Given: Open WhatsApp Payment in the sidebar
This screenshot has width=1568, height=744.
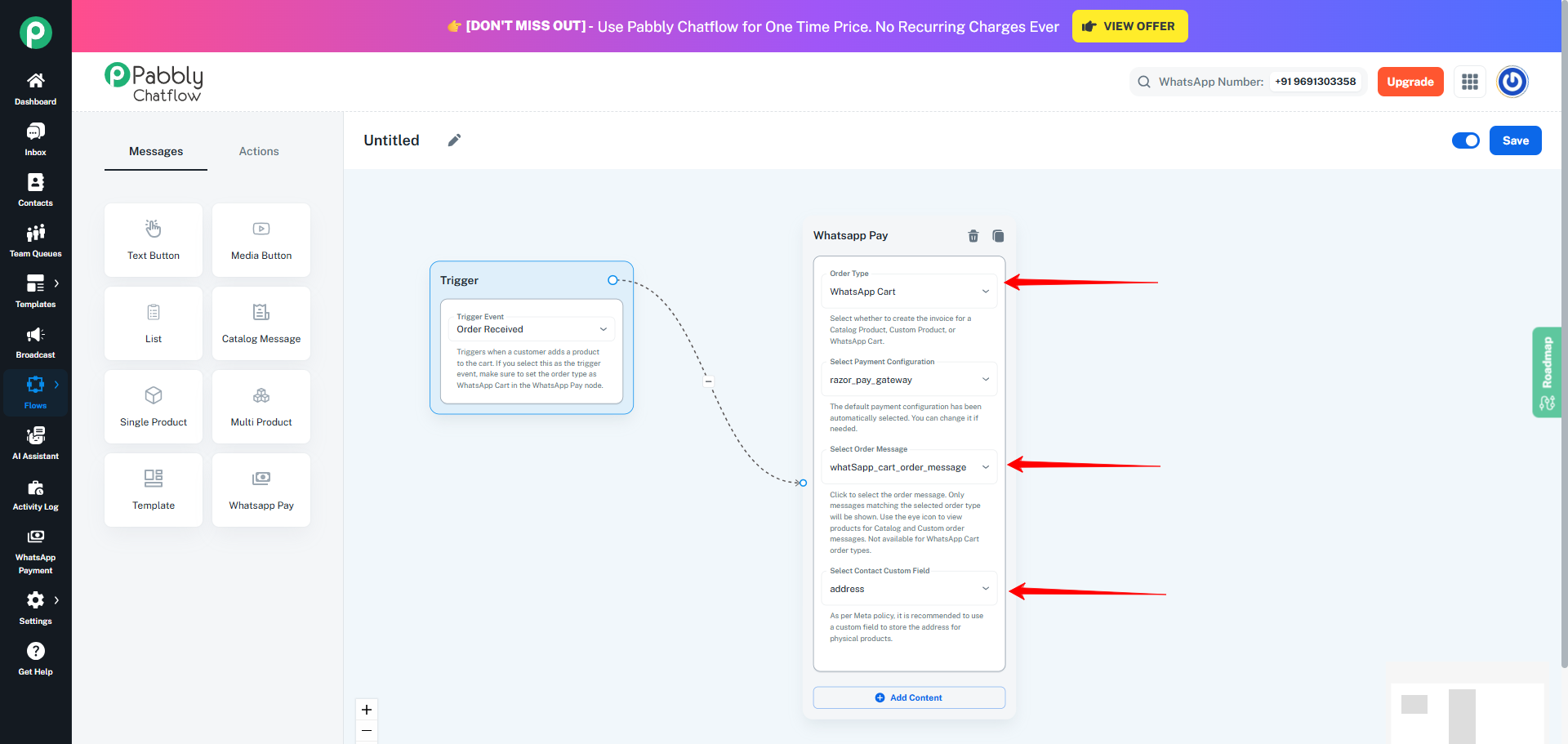Looking at the screenshot, I should pyautogui.click(x=35, y=552).
